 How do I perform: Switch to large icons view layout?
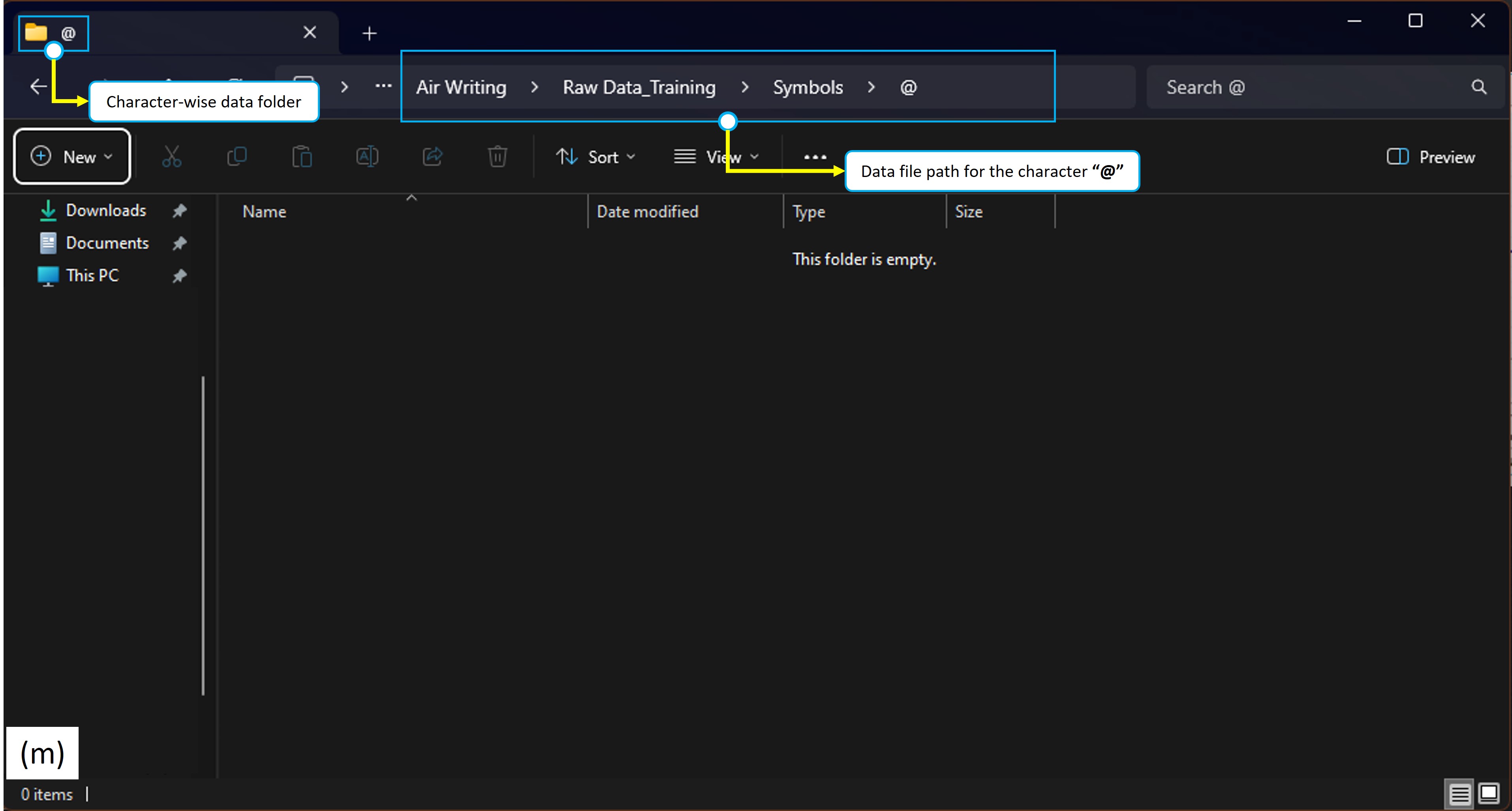[1489, 794]
